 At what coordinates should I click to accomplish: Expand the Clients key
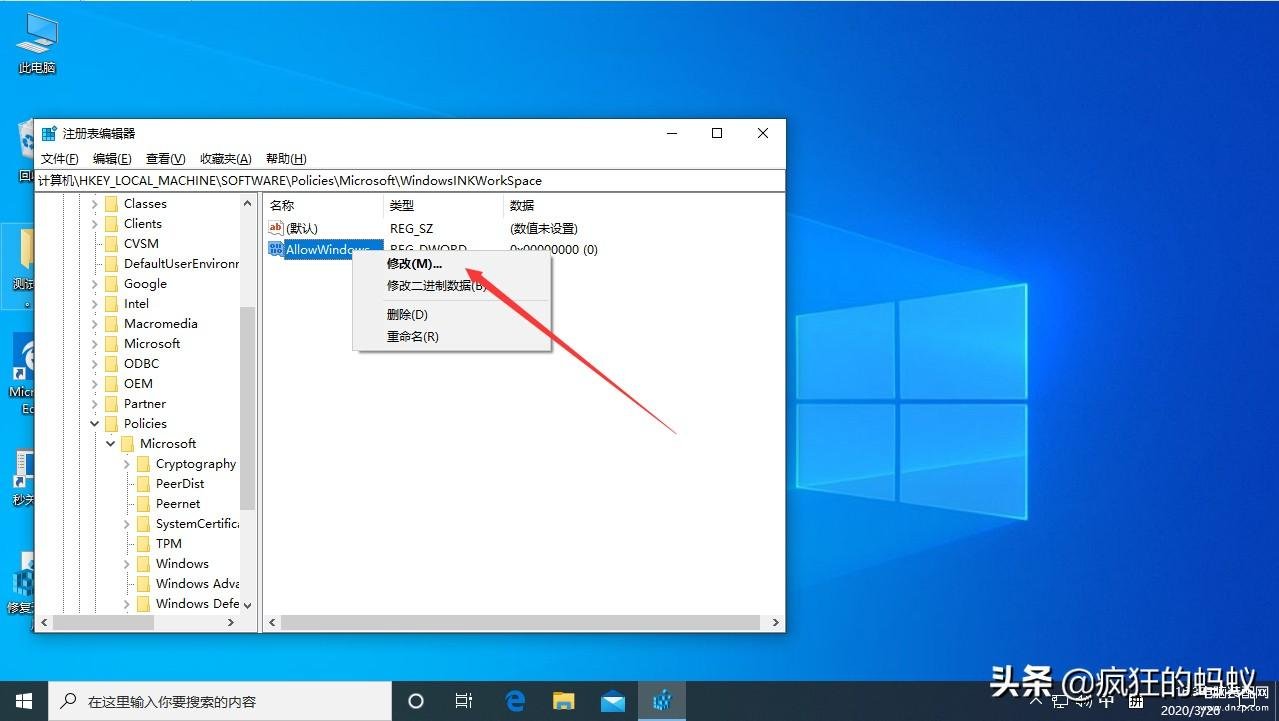coord(95,224)
